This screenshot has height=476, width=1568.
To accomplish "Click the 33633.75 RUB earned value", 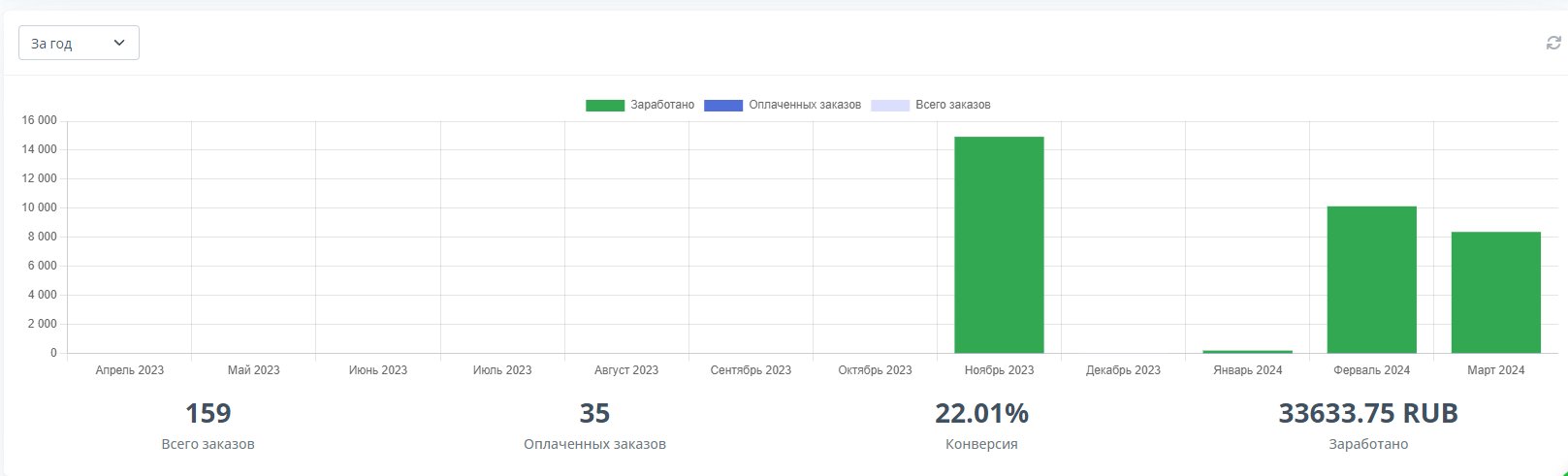I will tap(1367, 413).
